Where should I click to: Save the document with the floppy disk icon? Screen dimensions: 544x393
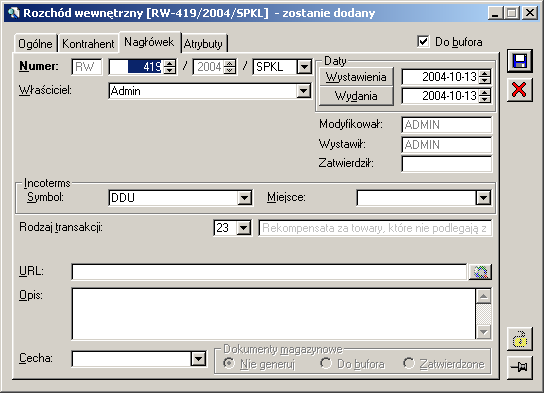[519, 61]
